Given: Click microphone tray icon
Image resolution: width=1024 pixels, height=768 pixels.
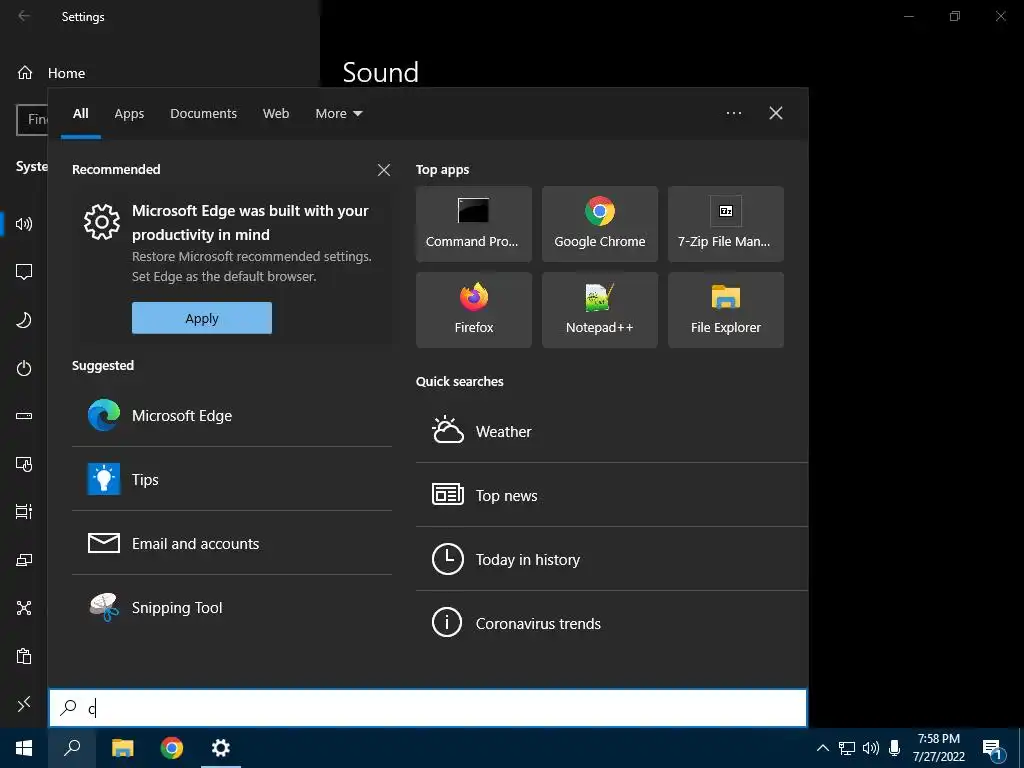Looking at the screenshot, I should coord(895,748).
